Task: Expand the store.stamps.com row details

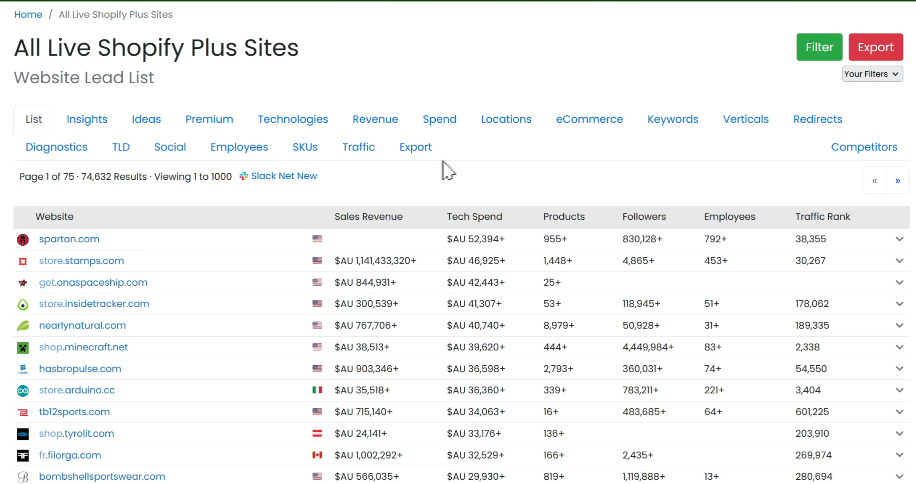Action: tap(900, 260)
